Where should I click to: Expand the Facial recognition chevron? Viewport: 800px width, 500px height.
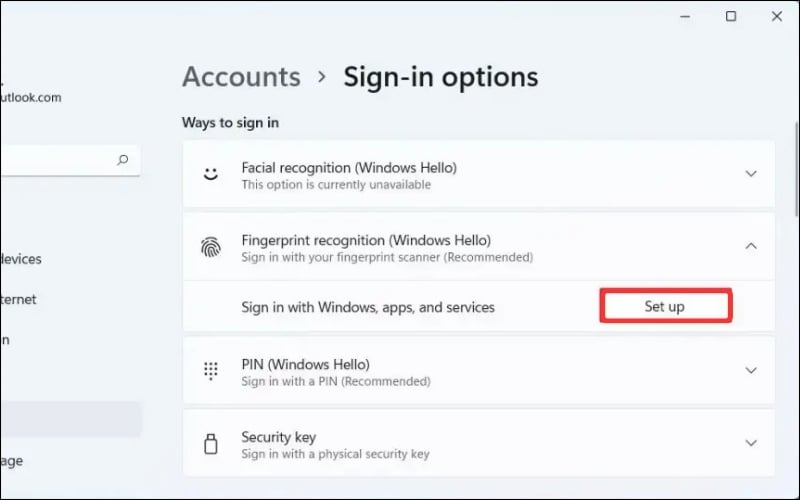click(x=751, y=174)
